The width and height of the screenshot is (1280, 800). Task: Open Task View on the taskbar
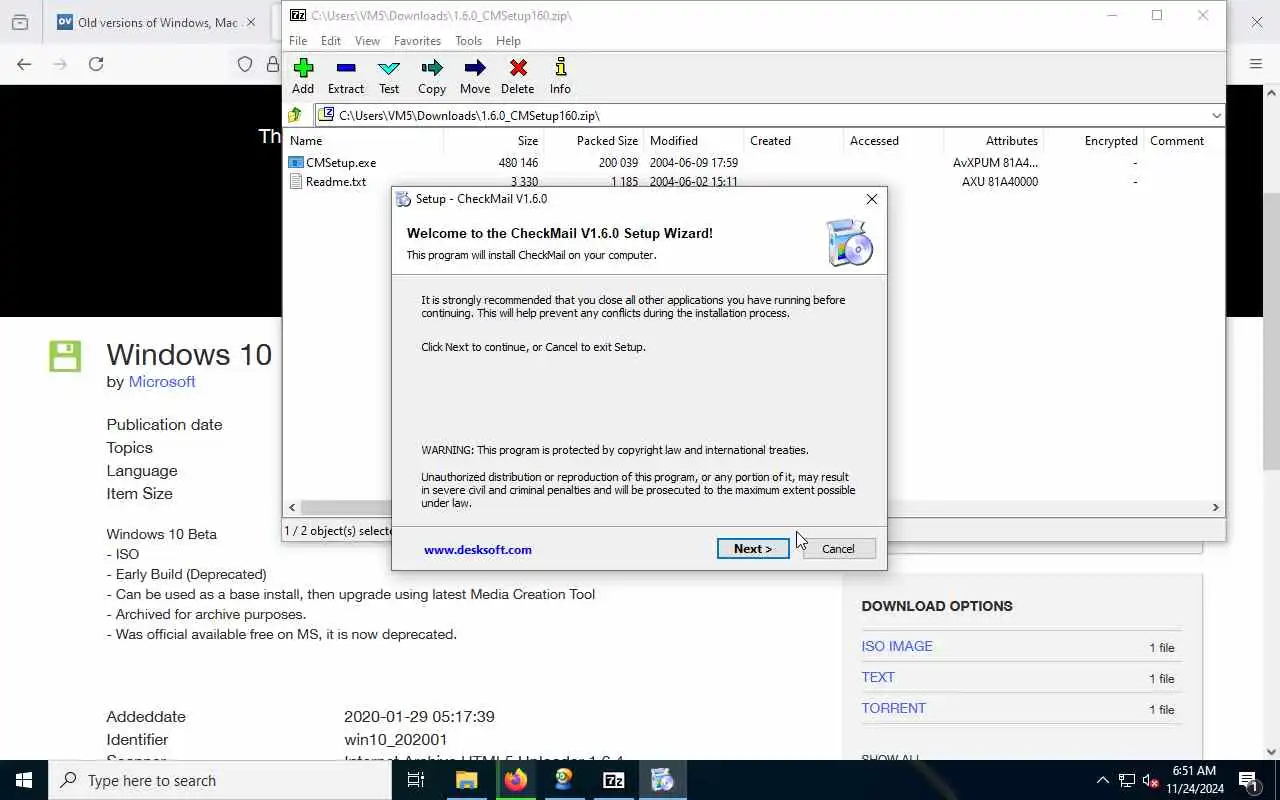click(416, 780)
